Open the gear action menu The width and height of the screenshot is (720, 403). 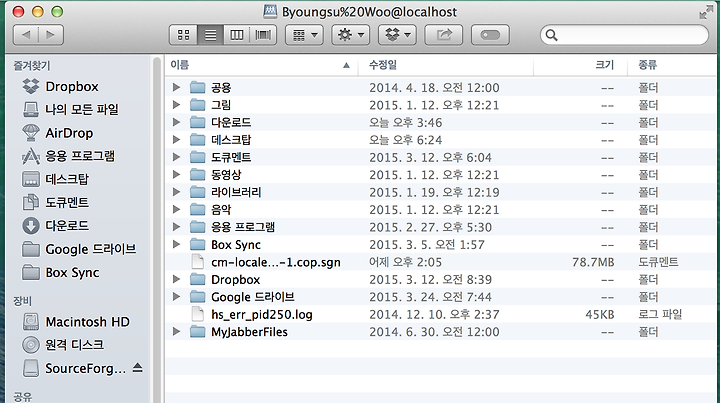[351, 35]
